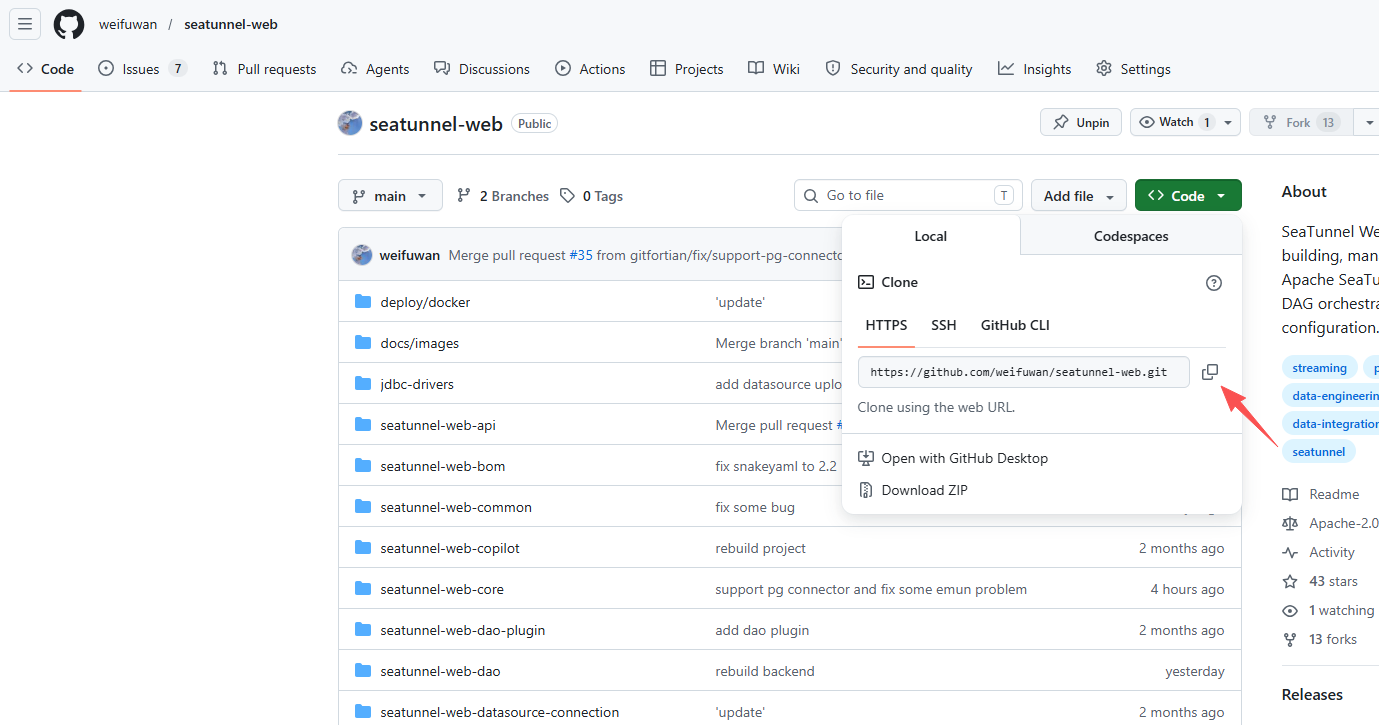Expand the main branch selector dropdown
The width and height of the screenshot is (1379, 725).
point(390,196)
